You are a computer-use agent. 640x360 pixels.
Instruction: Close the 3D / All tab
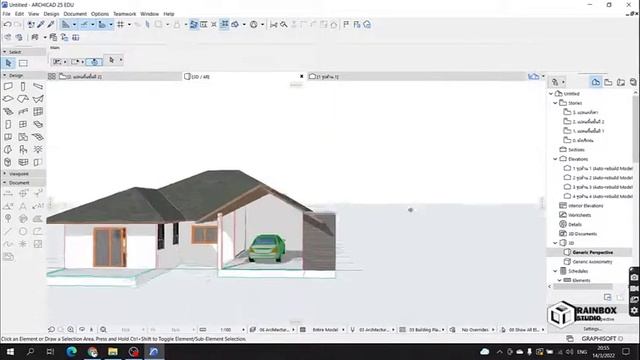pos(302,76)
